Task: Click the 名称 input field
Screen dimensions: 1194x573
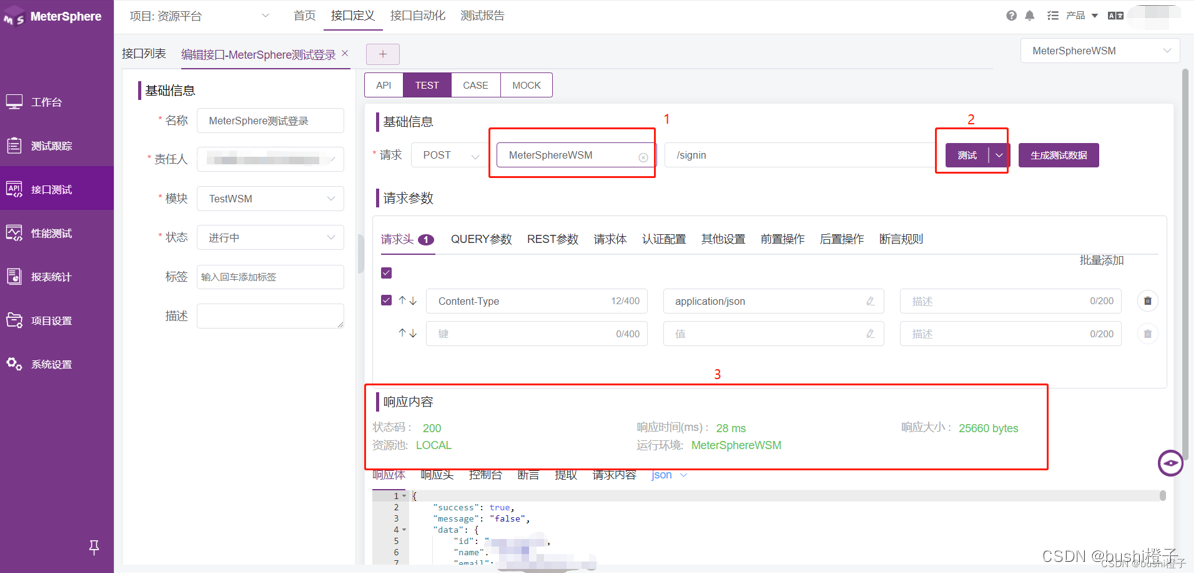Action: pos(270,120)
